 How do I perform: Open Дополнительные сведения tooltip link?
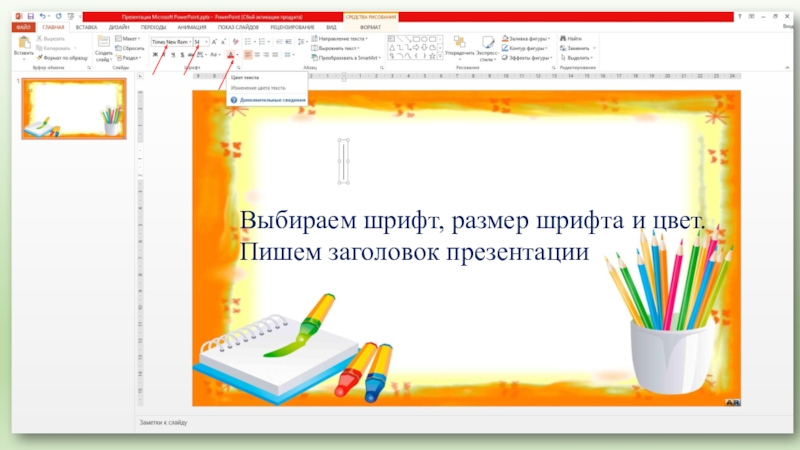click(272, 100)
